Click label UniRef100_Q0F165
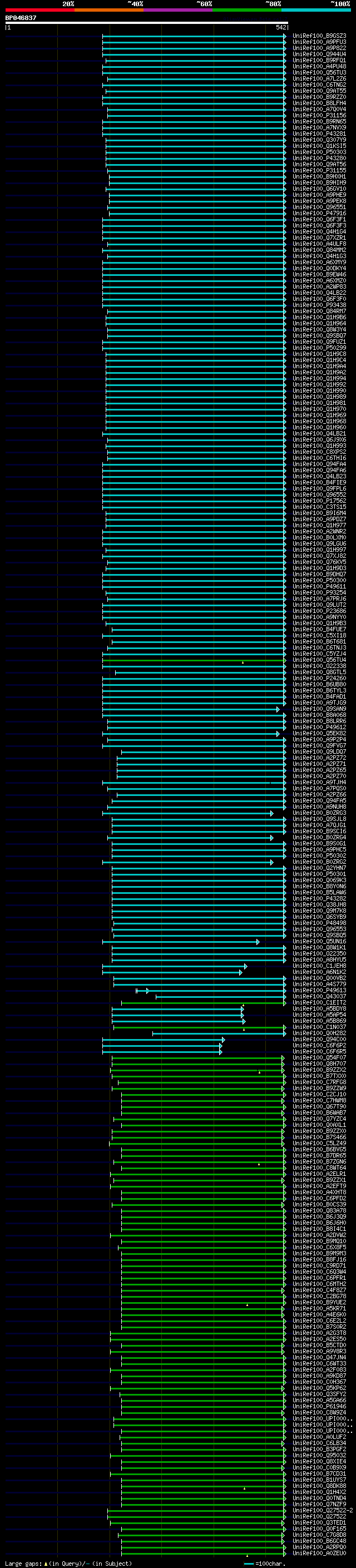 tap(319, 1529)
